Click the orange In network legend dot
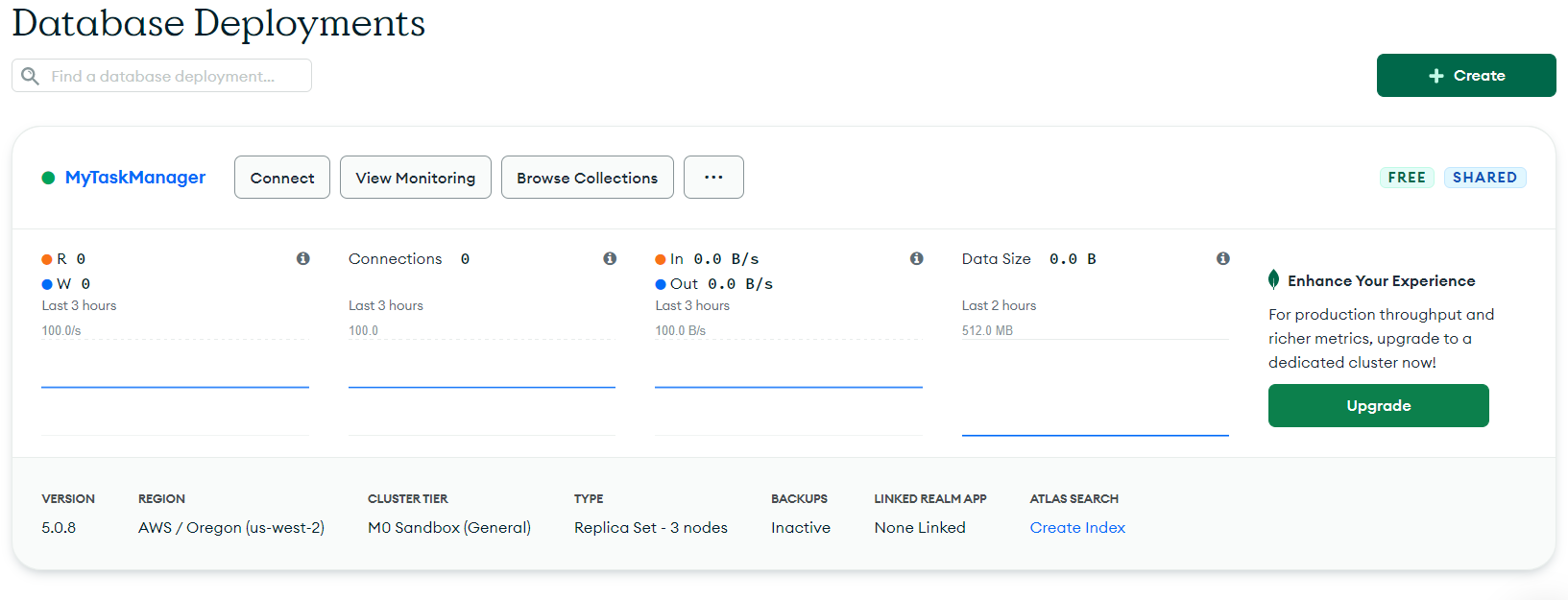The height and width of the screenshot is (600, 1568). tap(661, 259)
